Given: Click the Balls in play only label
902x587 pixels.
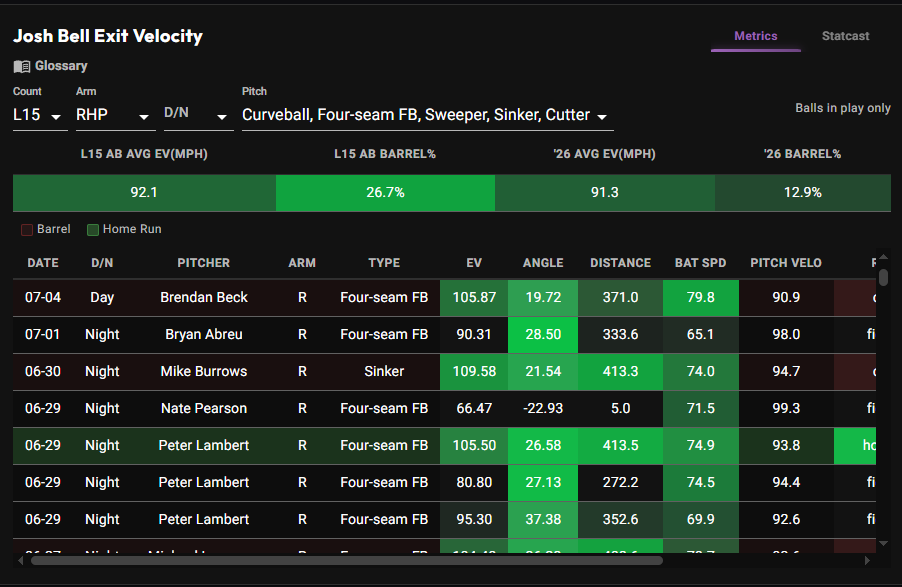Looking at the screenshot, I should click(843, 108).
